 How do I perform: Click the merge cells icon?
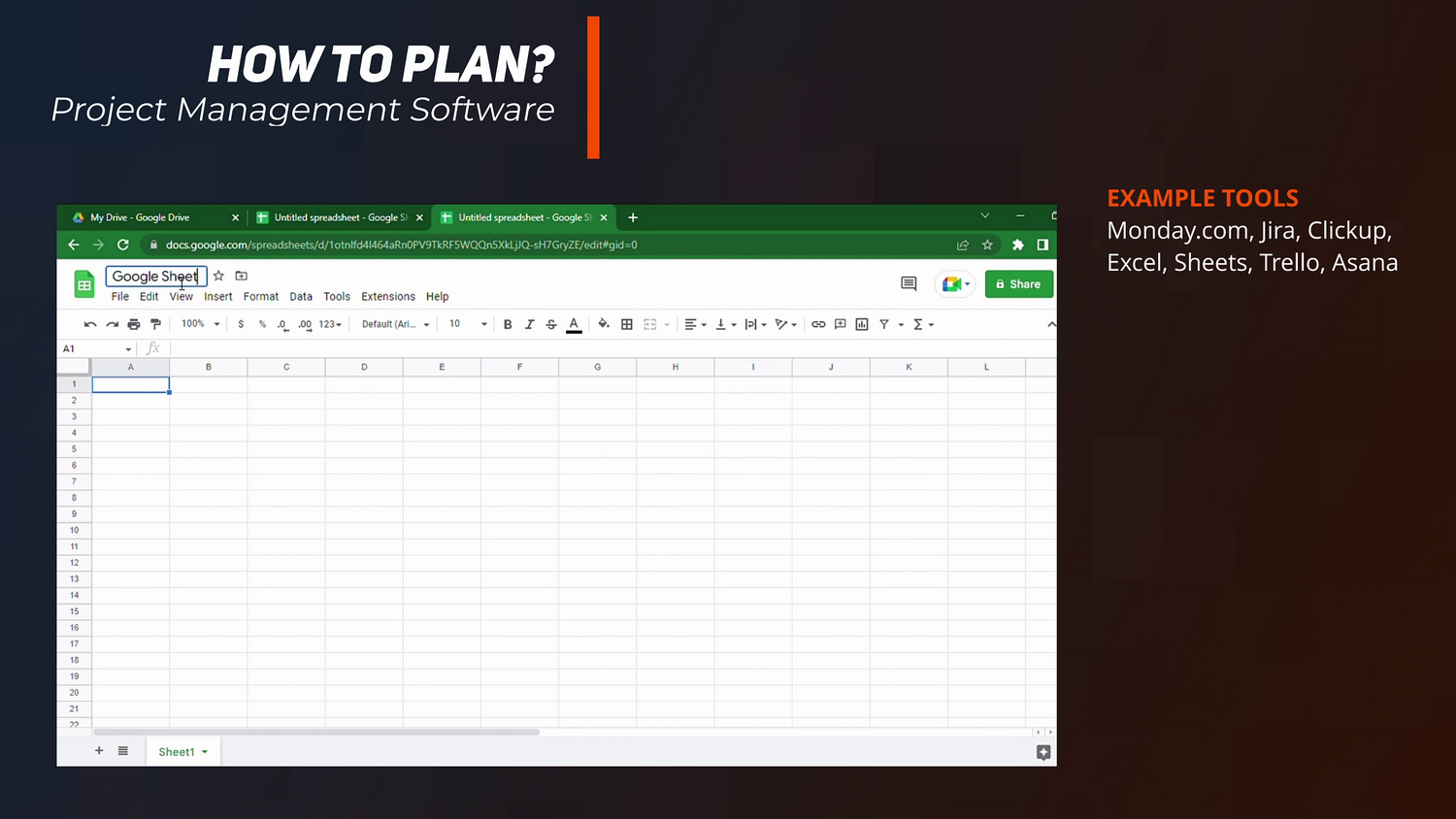[x=650, y=324]
